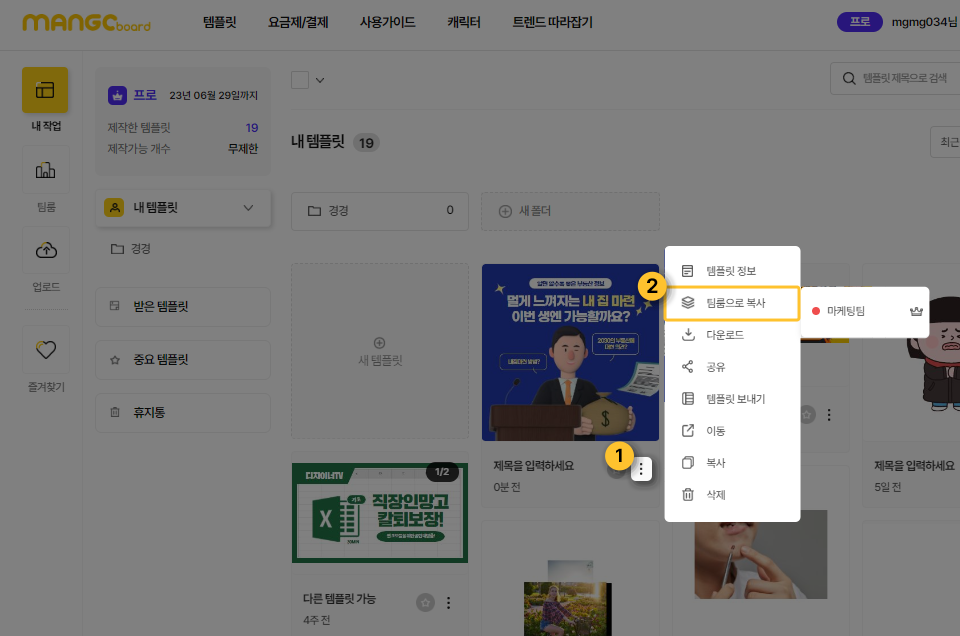This screenshot has height=636, width=960.
Task: Click the template title search field
Action: click(x=900, y=78)
